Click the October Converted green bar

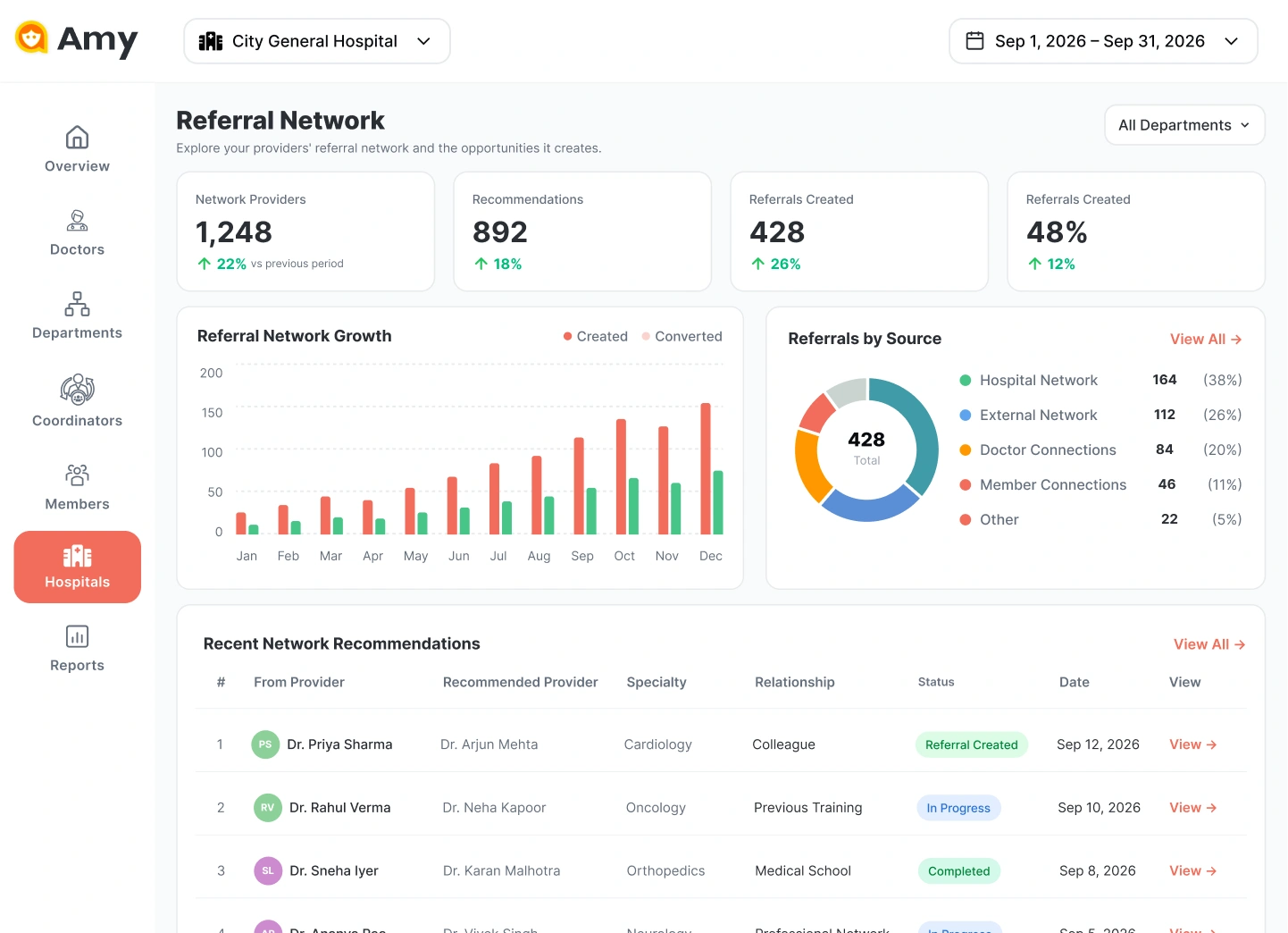[633, 506]
